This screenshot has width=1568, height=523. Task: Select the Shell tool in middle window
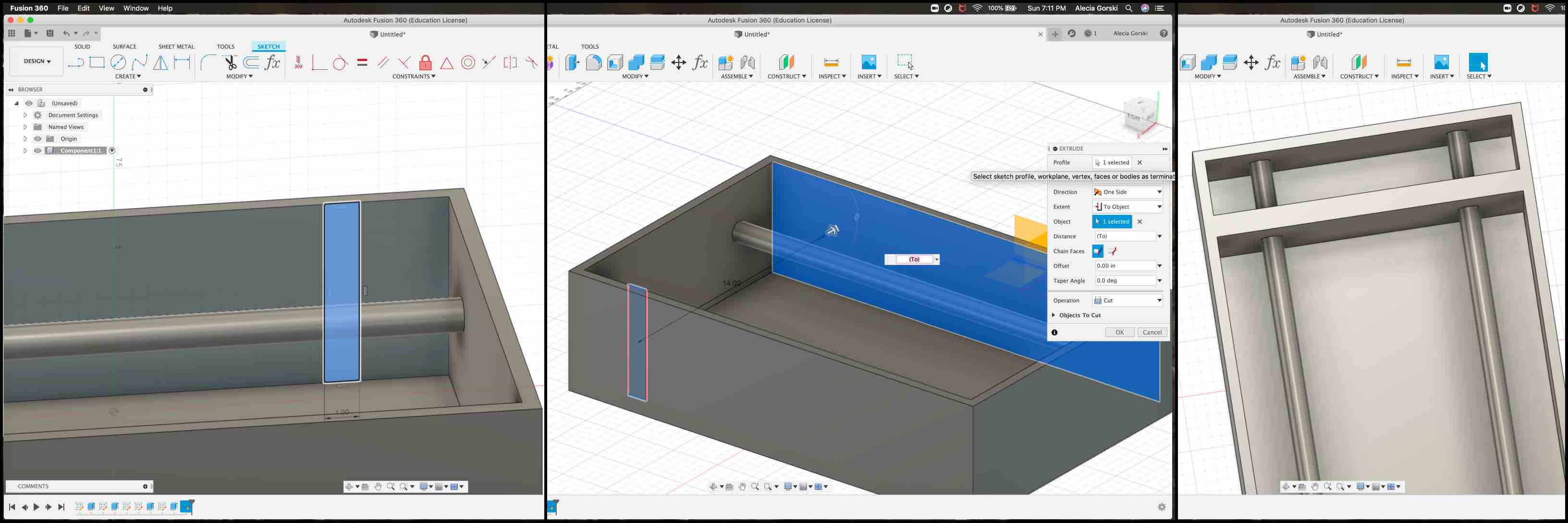(615, 62)
